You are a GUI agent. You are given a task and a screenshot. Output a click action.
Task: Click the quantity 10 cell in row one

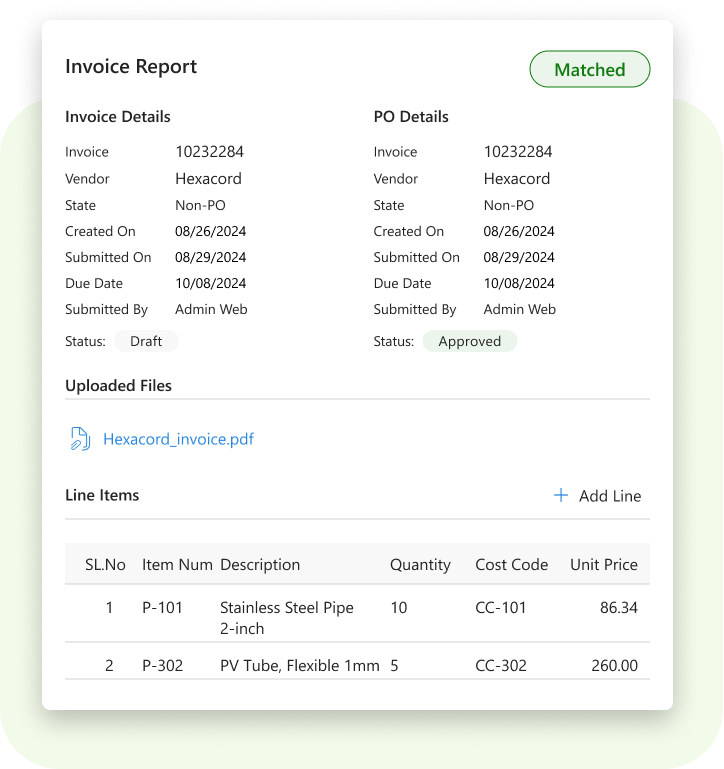click(399, 608)
